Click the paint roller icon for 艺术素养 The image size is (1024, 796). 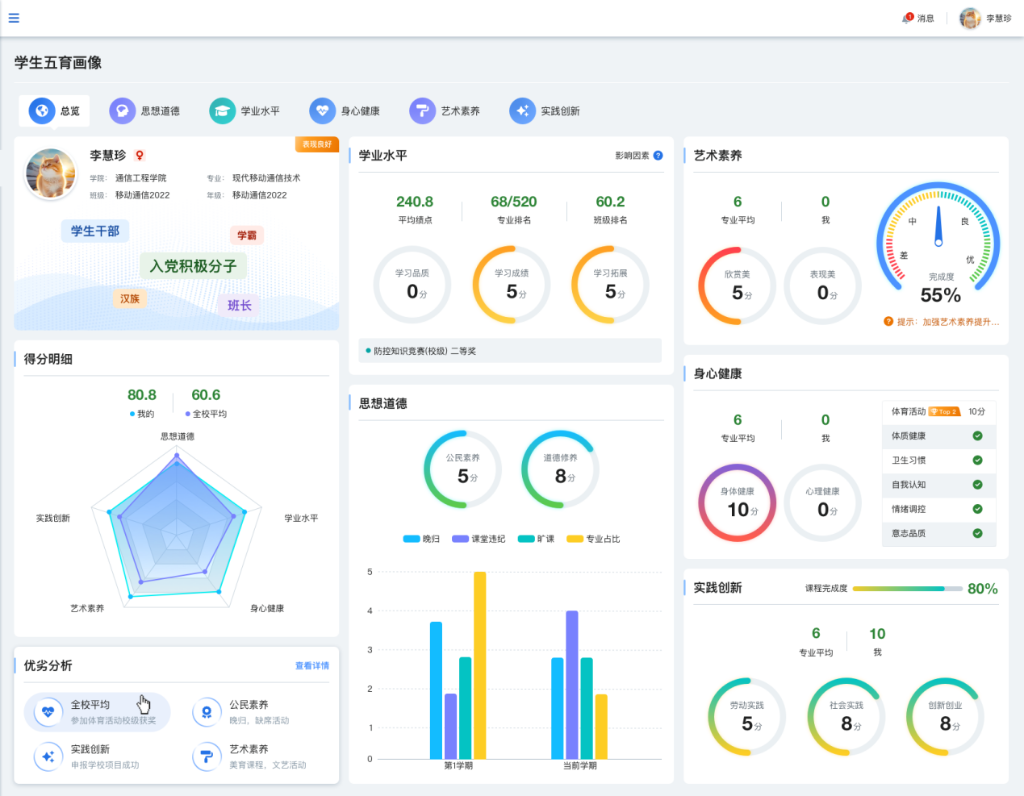pos(422,111)
